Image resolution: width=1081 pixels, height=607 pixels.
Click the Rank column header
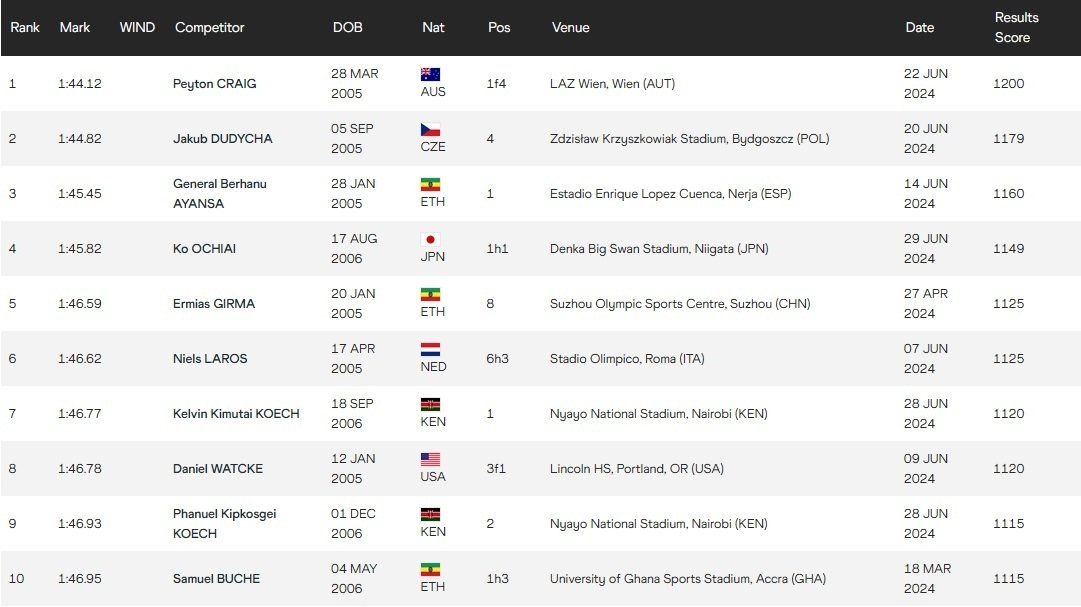coord(25,27)
